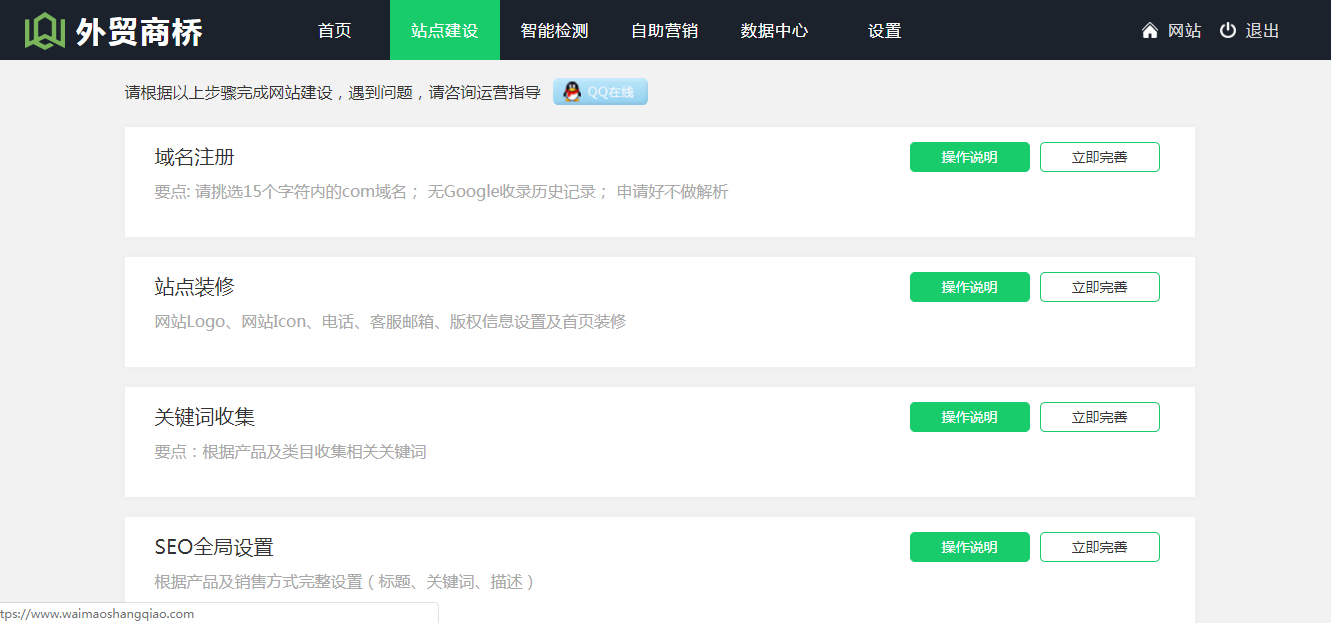Show 操作说明 for 关键词收集
This screenshot has width=1331, height=623.
(x=969, y=417)
